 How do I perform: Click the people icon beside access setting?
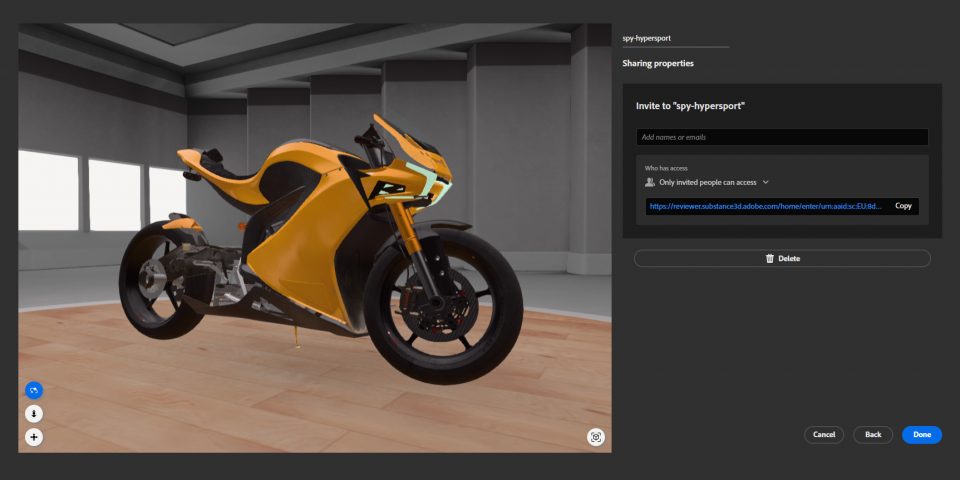[x=650, y=183]
